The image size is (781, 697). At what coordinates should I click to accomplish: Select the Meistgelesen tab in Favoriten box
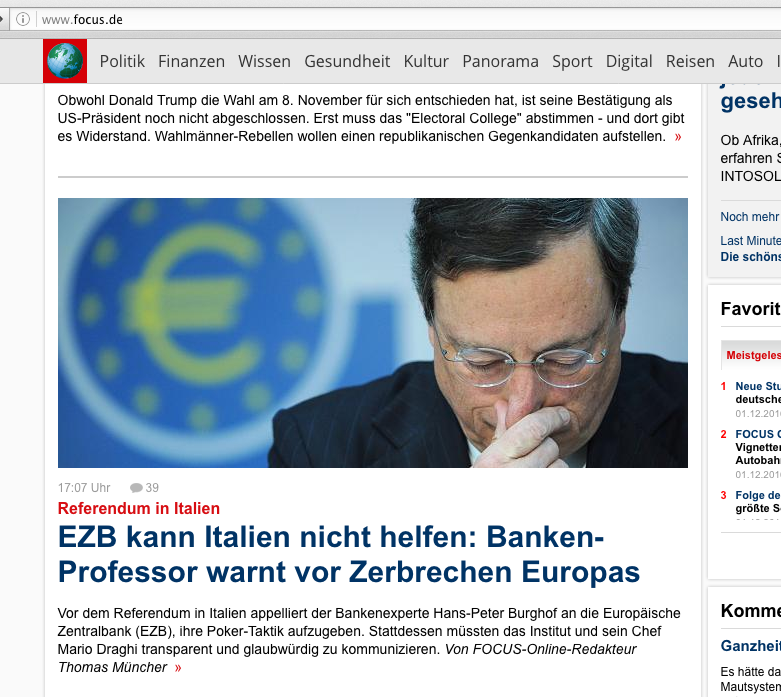(x=753, y=355)
